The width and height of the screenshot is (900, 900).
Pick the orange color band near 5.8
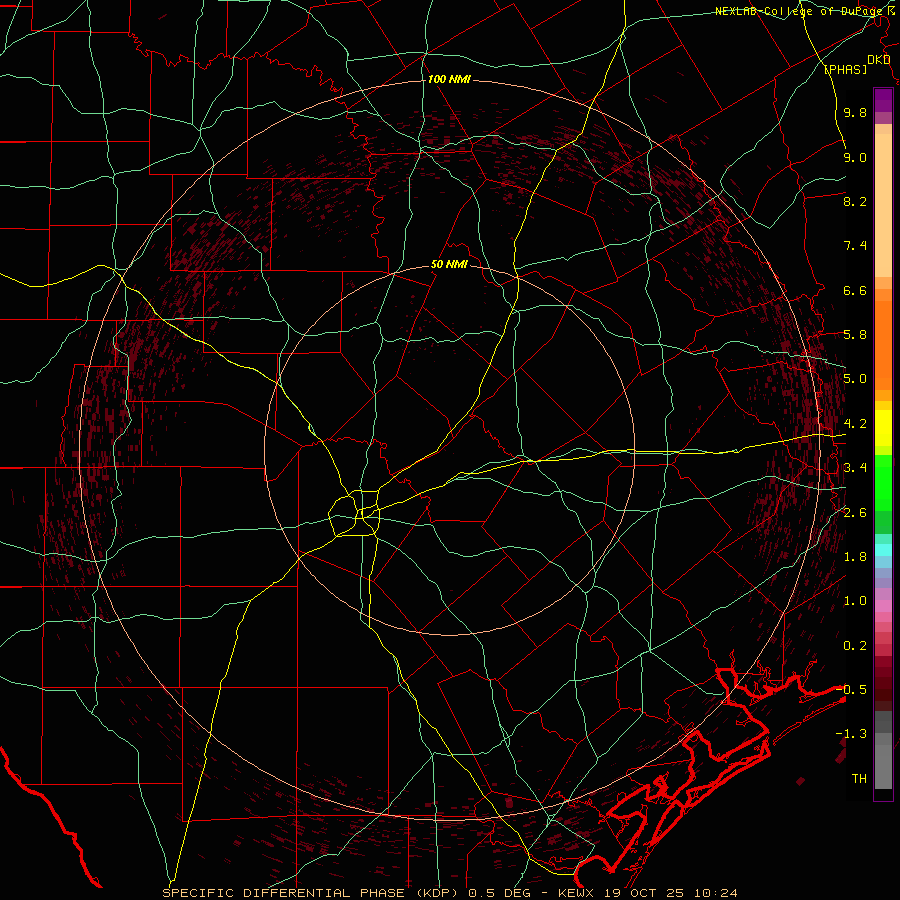883,335
